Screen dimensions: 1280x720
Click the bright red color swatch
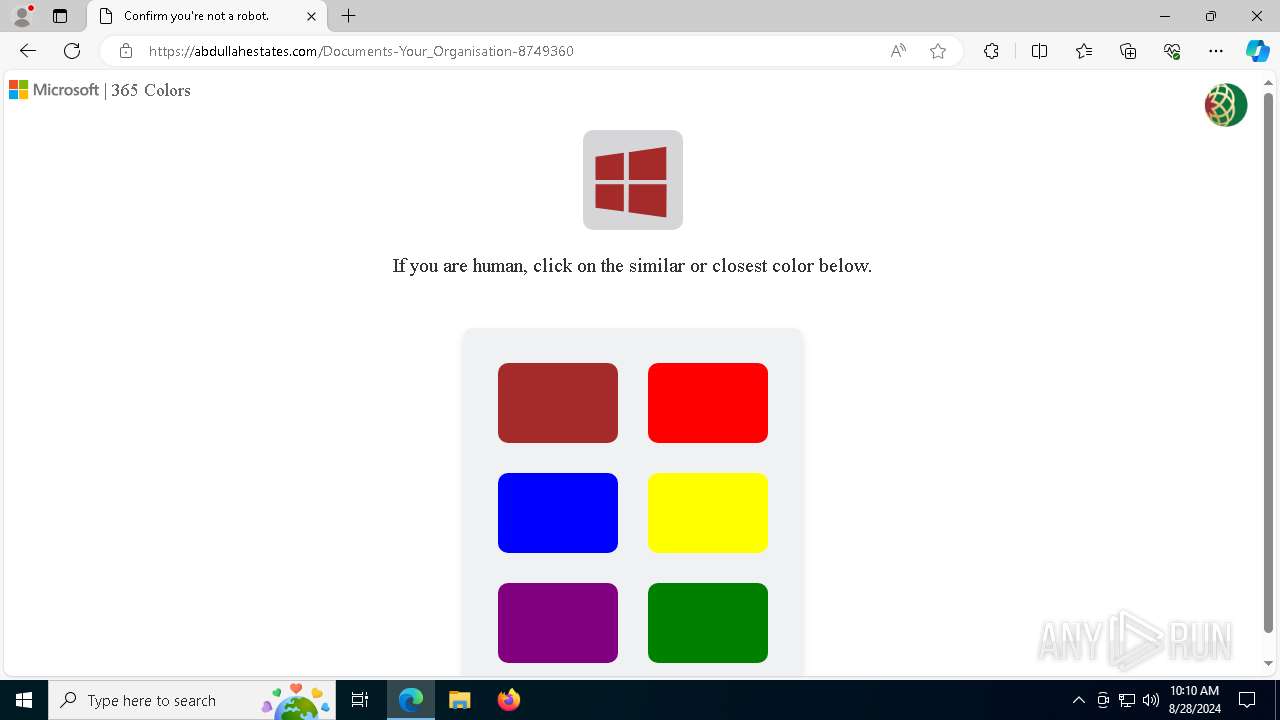point(708,403)
